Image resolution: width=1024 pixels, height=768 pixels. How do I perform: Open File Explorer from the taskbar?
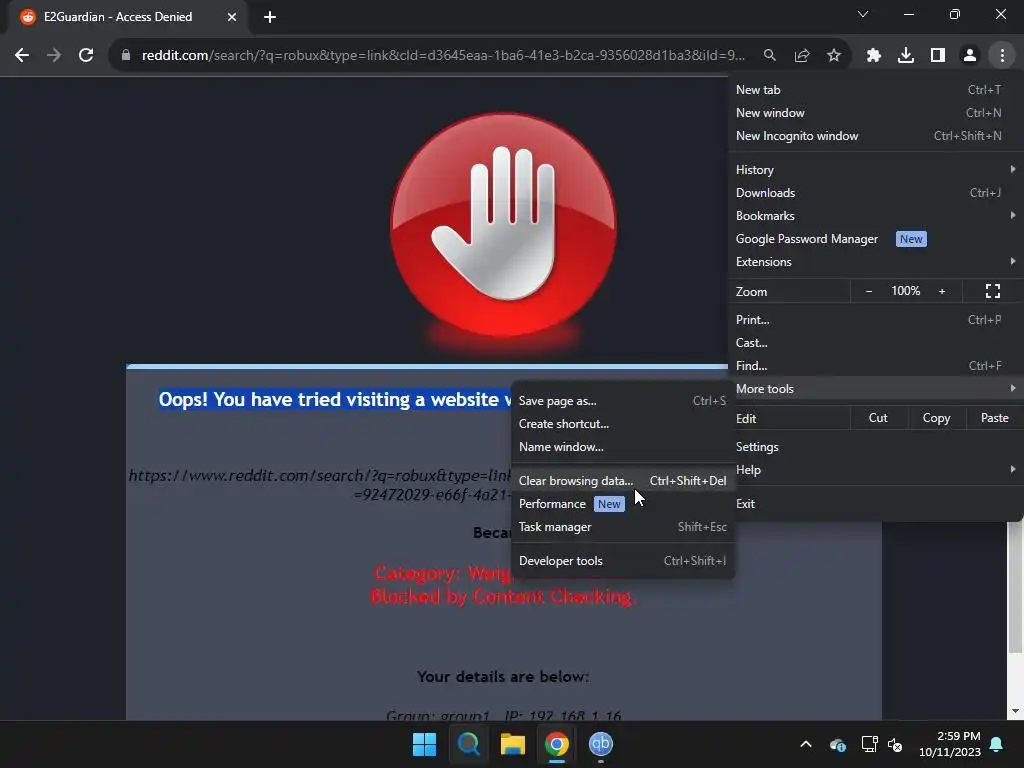click(x=513, y=744)
